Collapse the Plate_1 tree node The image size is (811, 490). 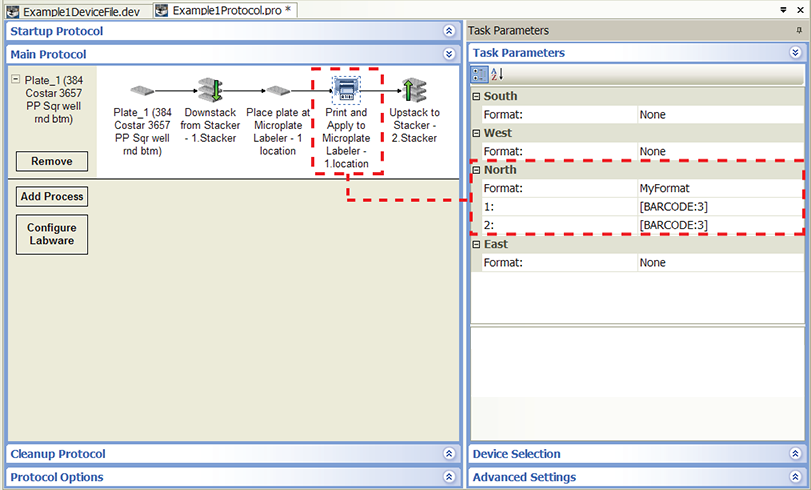coord(15,80)
